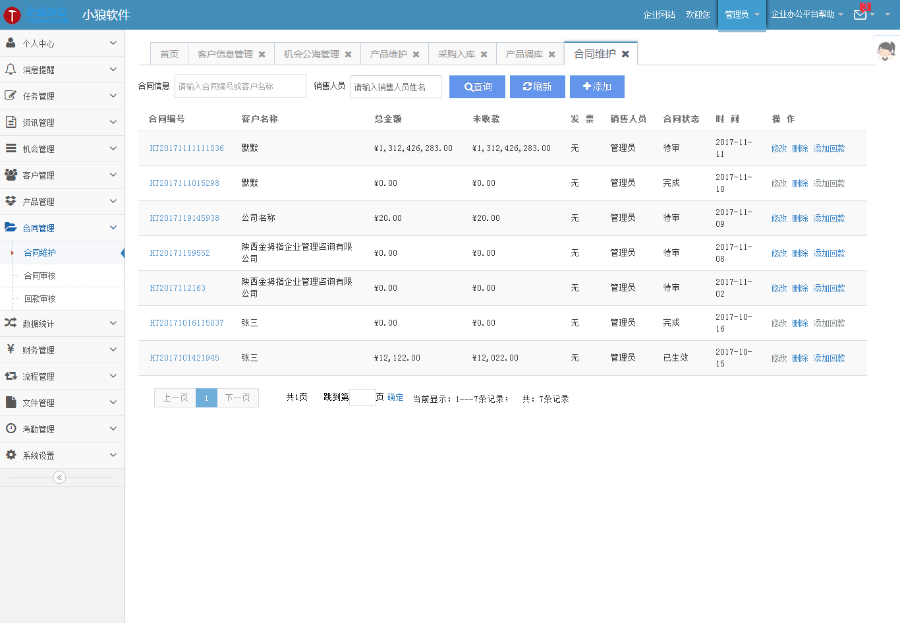Click the 数据统计 shuffle icon
Screen dimensions: 900x623
click(10, 323)
